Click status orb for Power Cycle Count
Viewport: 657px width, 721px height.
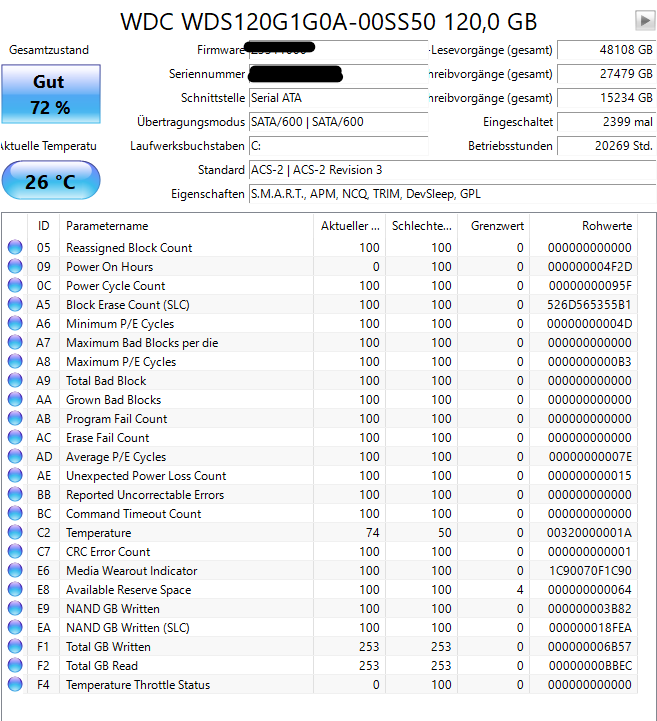pos(15,286)
